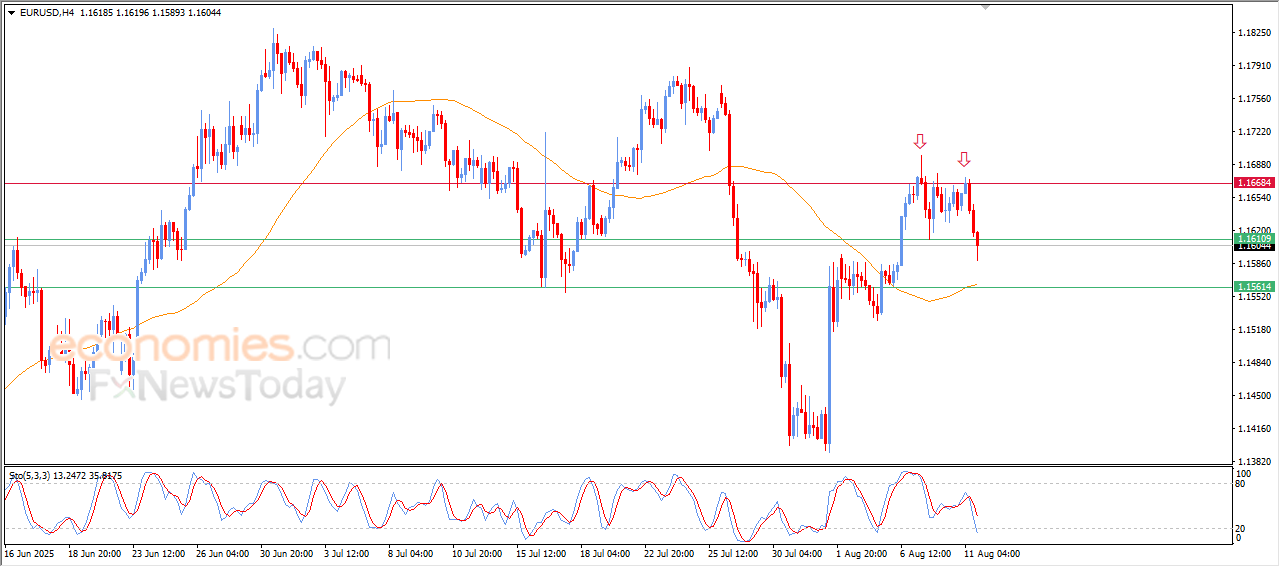Screen dimensions: 1280x567
Task: Click the 25 Jul 12:00 time label
Action: pyautogui.click(x=735, y=553)
